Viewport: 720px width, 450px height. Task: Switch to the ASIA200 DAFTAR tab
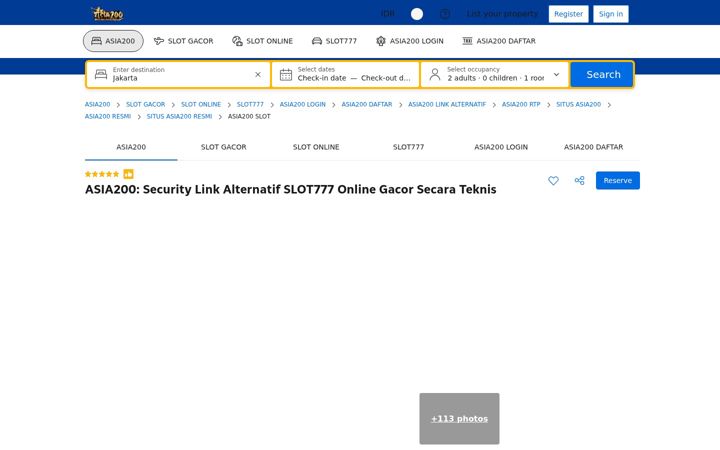tap(593, 147)
